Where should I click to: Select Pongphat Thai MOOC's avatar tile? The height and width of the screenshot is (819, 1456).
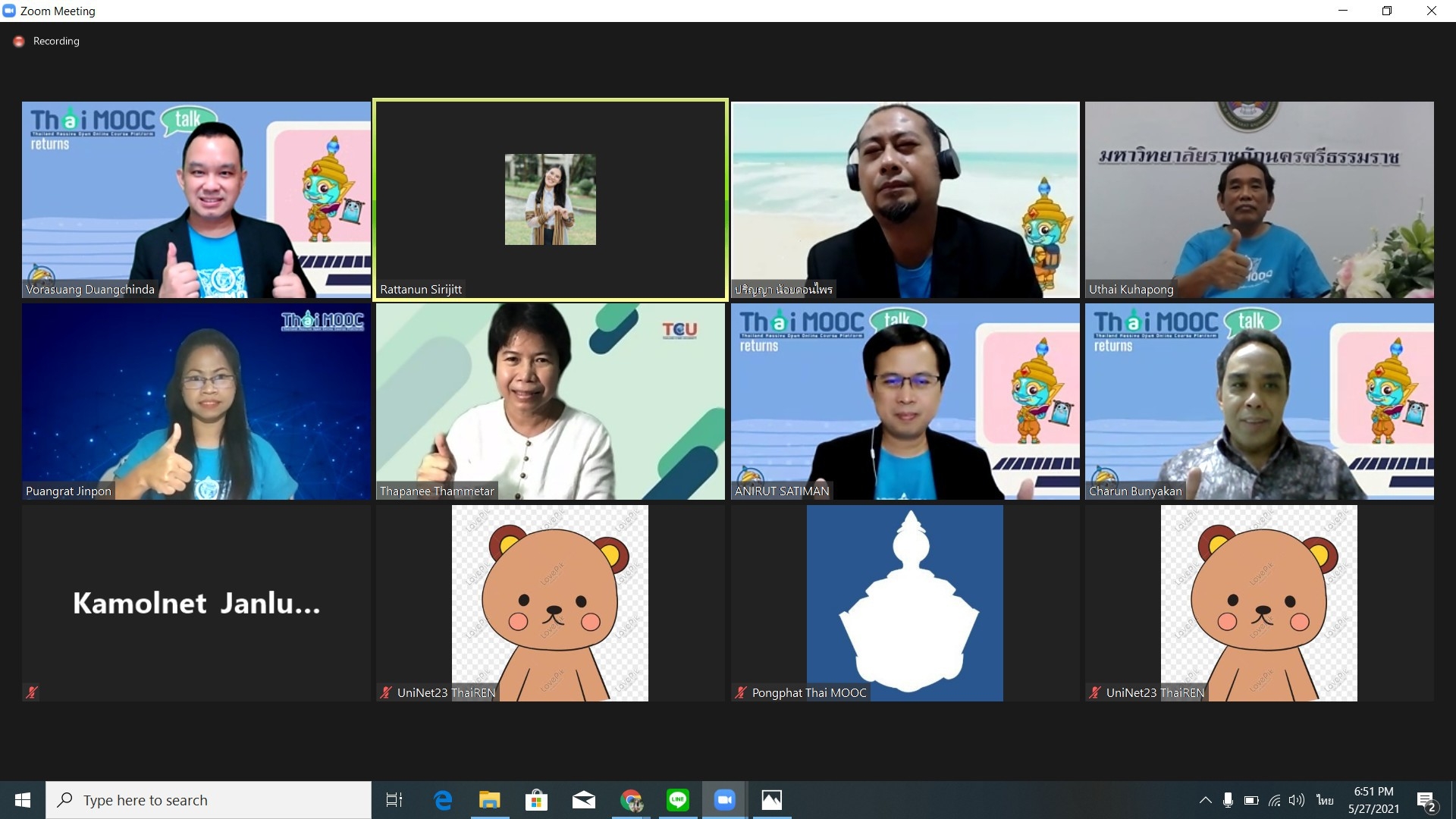[905, 603]
